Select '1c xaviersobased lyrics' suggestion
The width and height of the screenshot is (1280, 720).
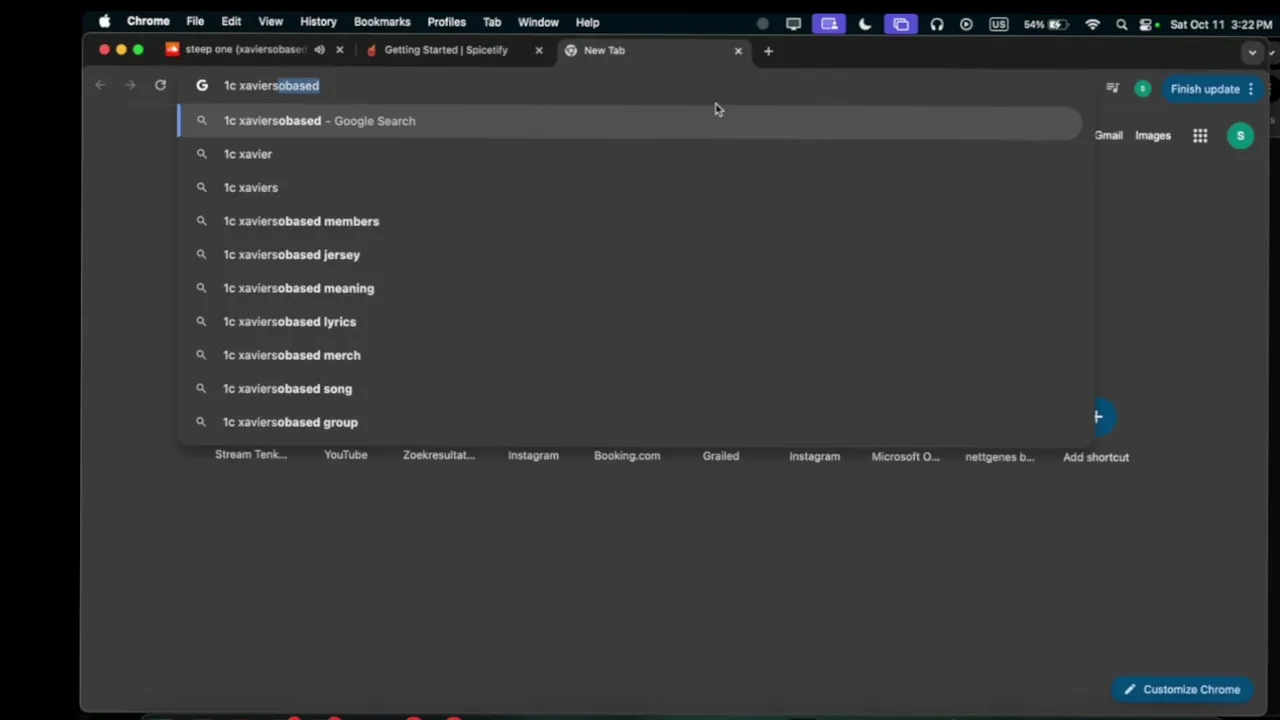pyautogui.click(x=630, y=321)
